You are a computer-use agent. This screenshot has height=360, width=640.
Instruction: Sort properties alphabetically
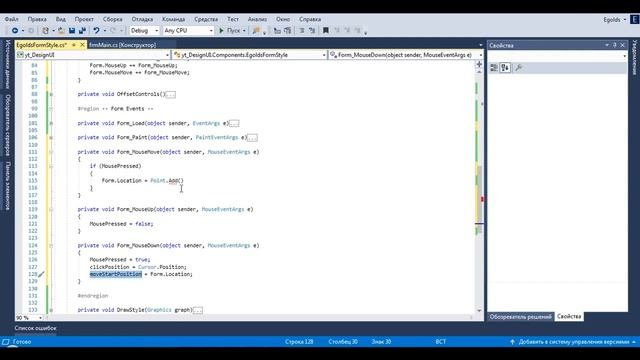coord(505,68)
